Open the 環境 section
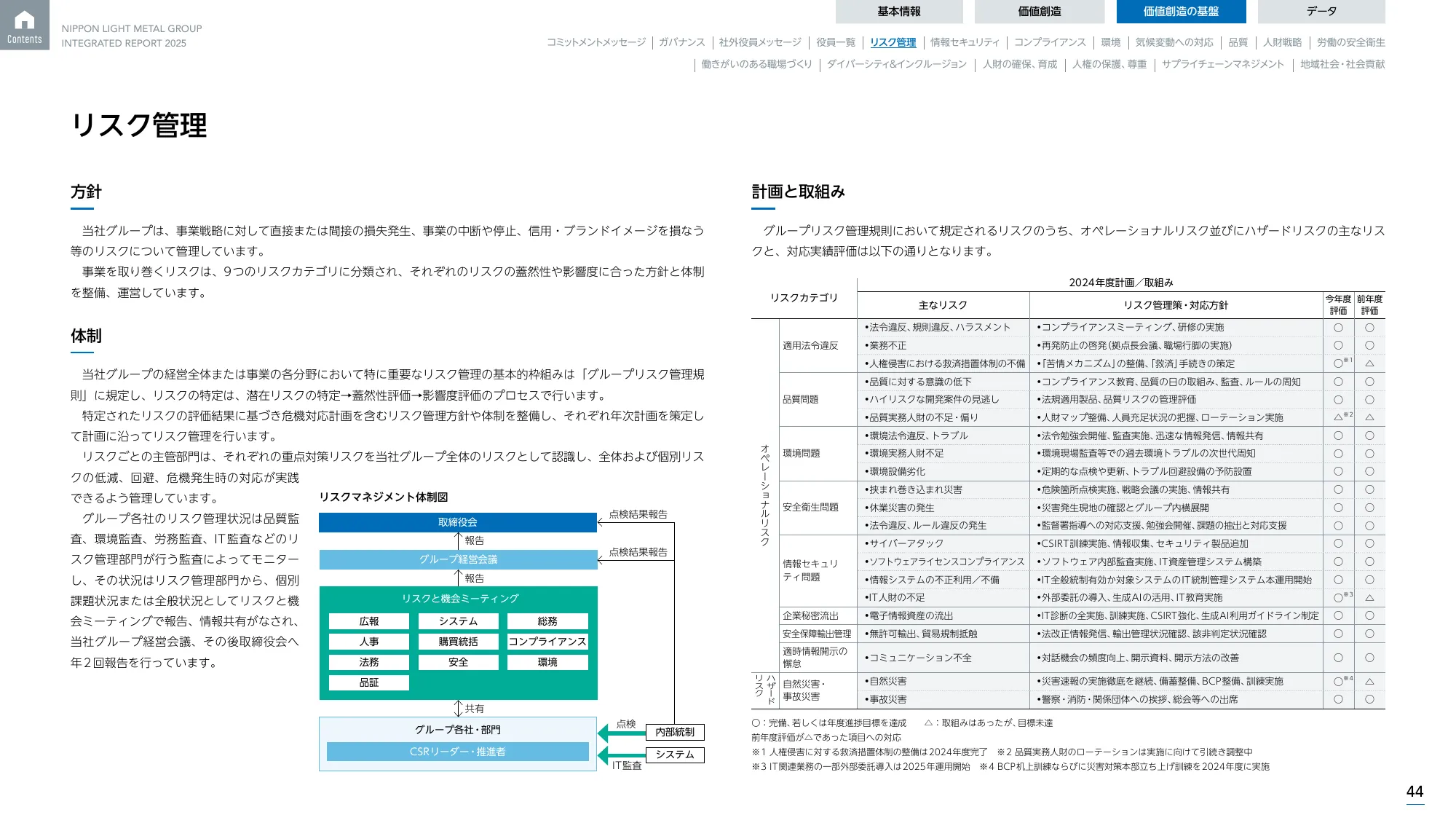This screenshot has width=1456, height=823. click(1110, 43)
